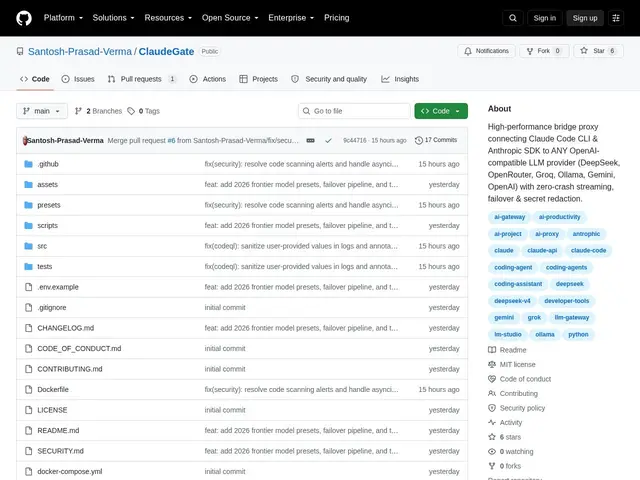Viewport: 640px width, 480px height.
Task: Open the CONTRIBUTING.md file
Action: point(70,369)
